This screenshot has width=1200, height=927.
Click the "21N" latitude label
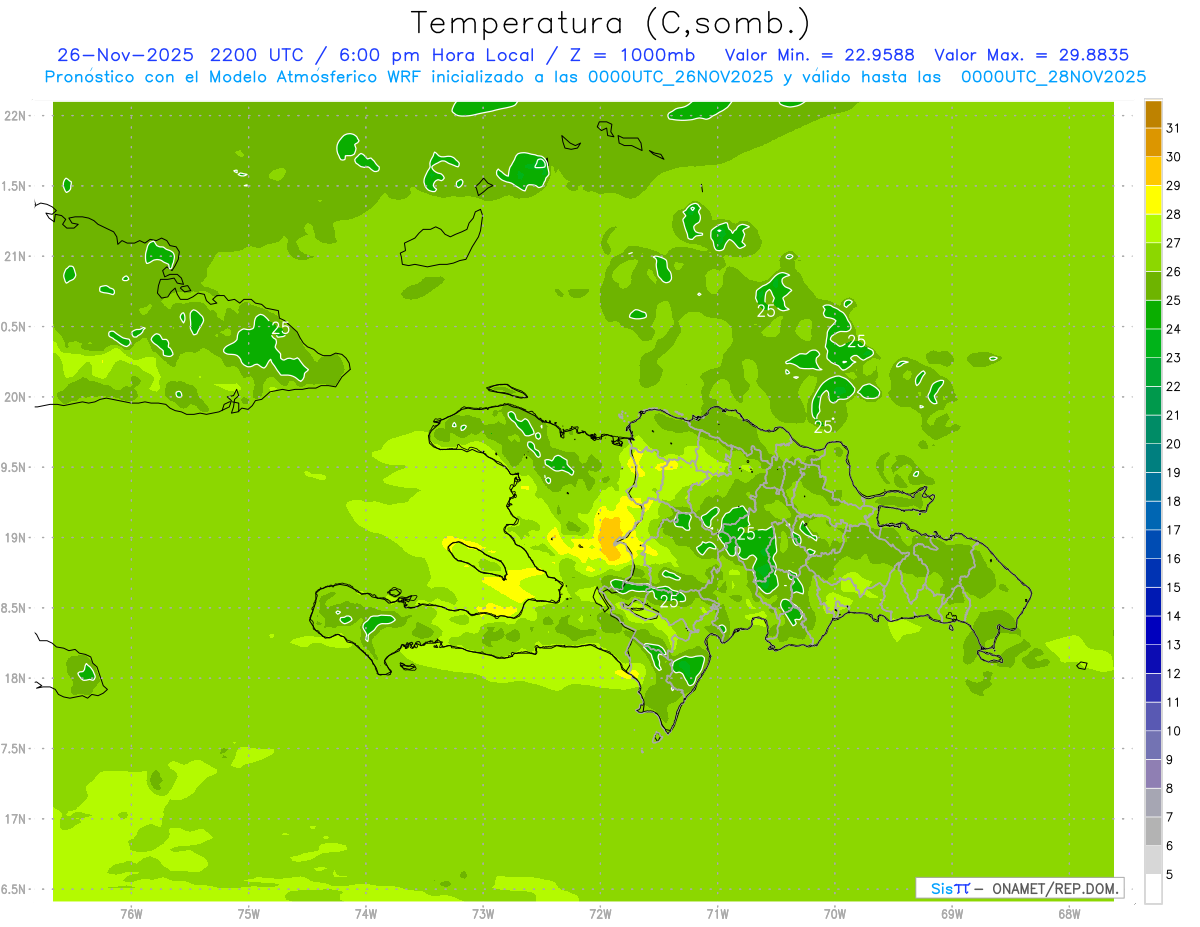coord(15,256)
